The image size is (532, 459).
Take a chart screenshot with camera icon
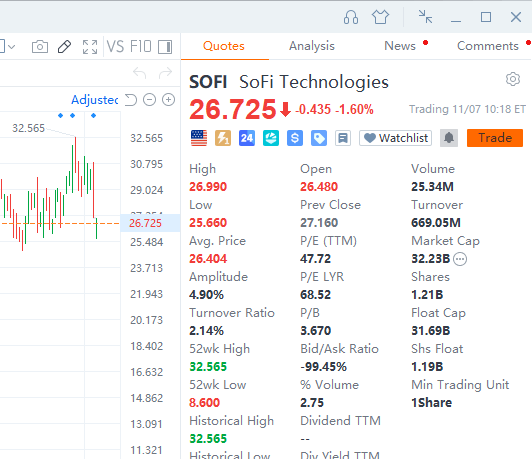pyautogui.click(x=40, y=46)
